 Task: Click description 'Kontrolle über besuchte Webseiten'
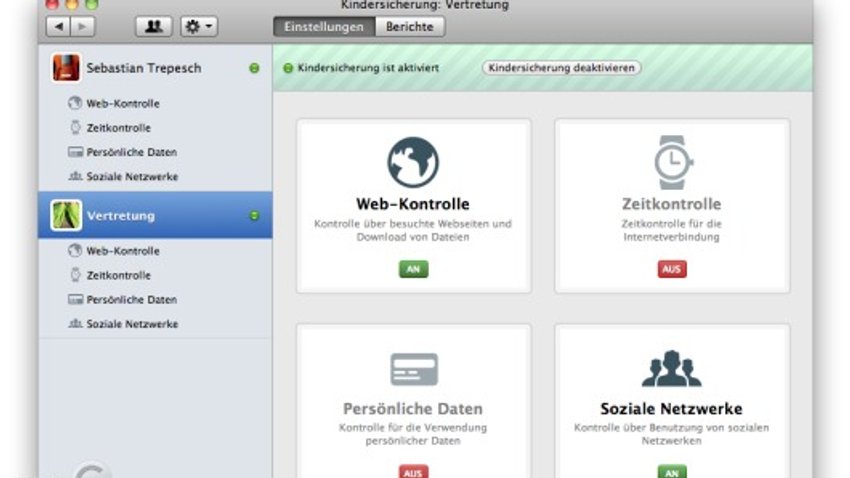pos(413,230)
